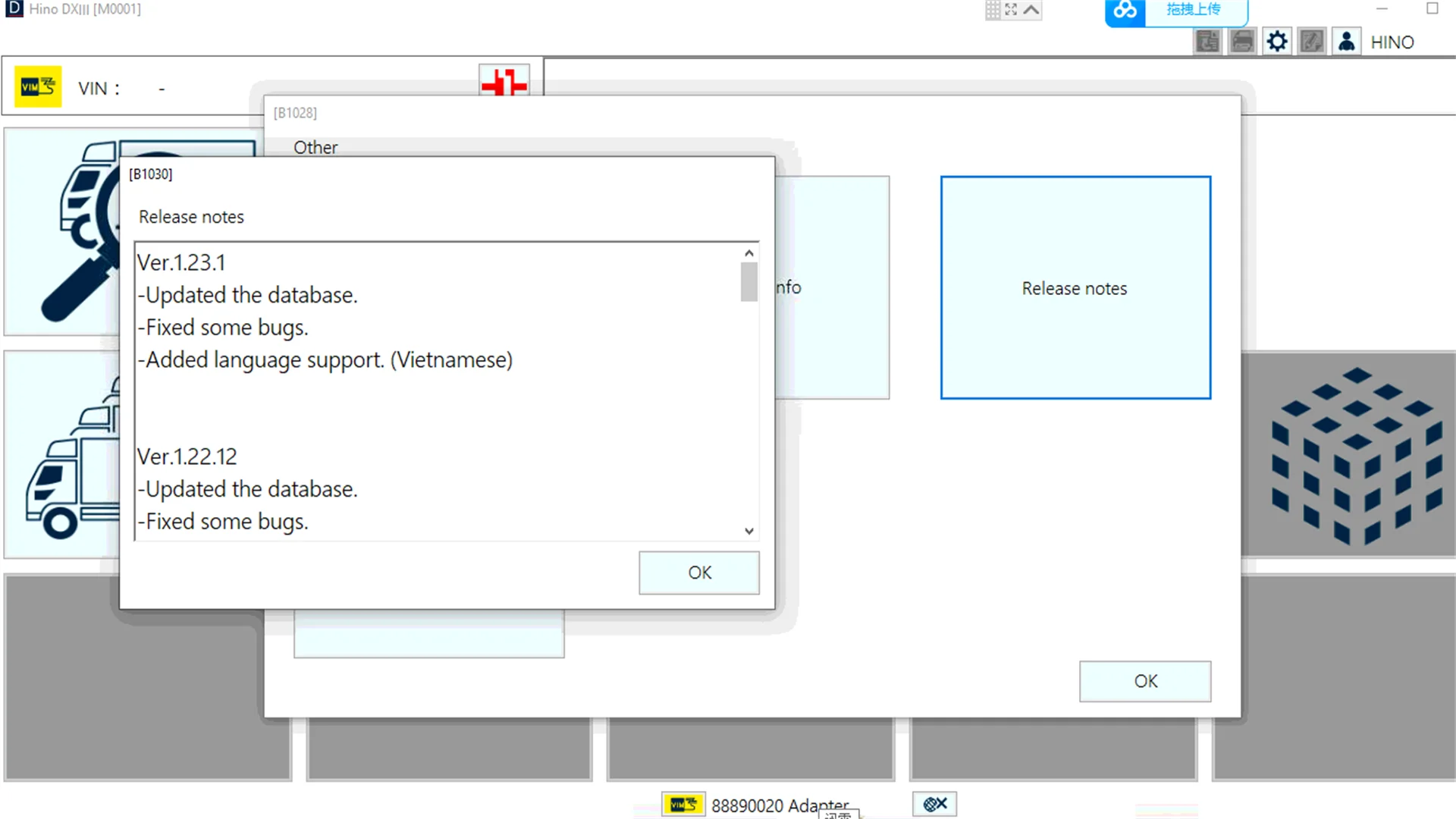
Task: Select the Ver.1.23.1 text line
Action: point(181,262)
